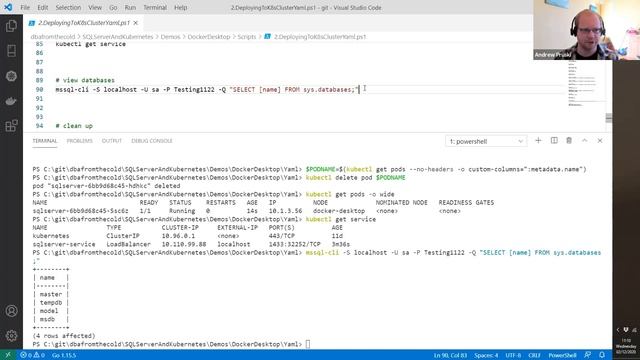The image size is (640, 360).
Task: Split the terminal panel
Action: (x=554, y=141)
